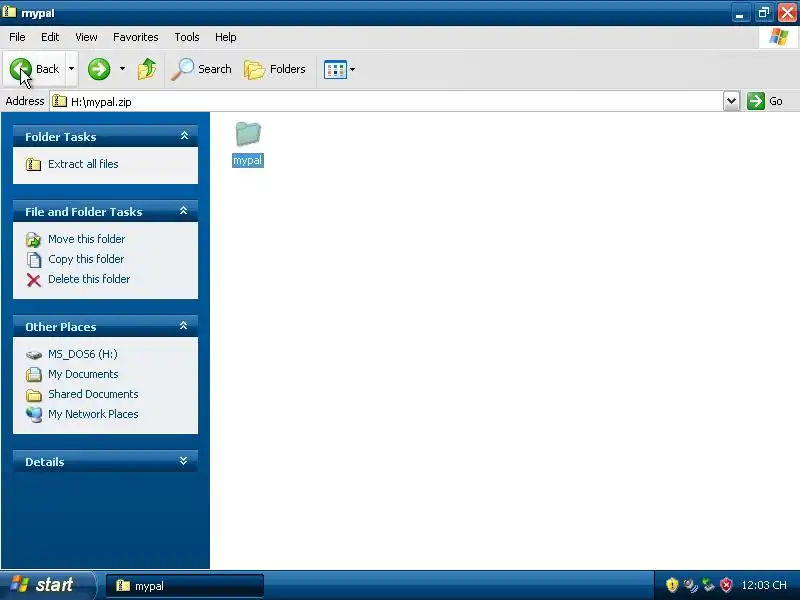Click the mypal folder name label
800x600 pixels.
pyautogui.click(x=247, y=160)
